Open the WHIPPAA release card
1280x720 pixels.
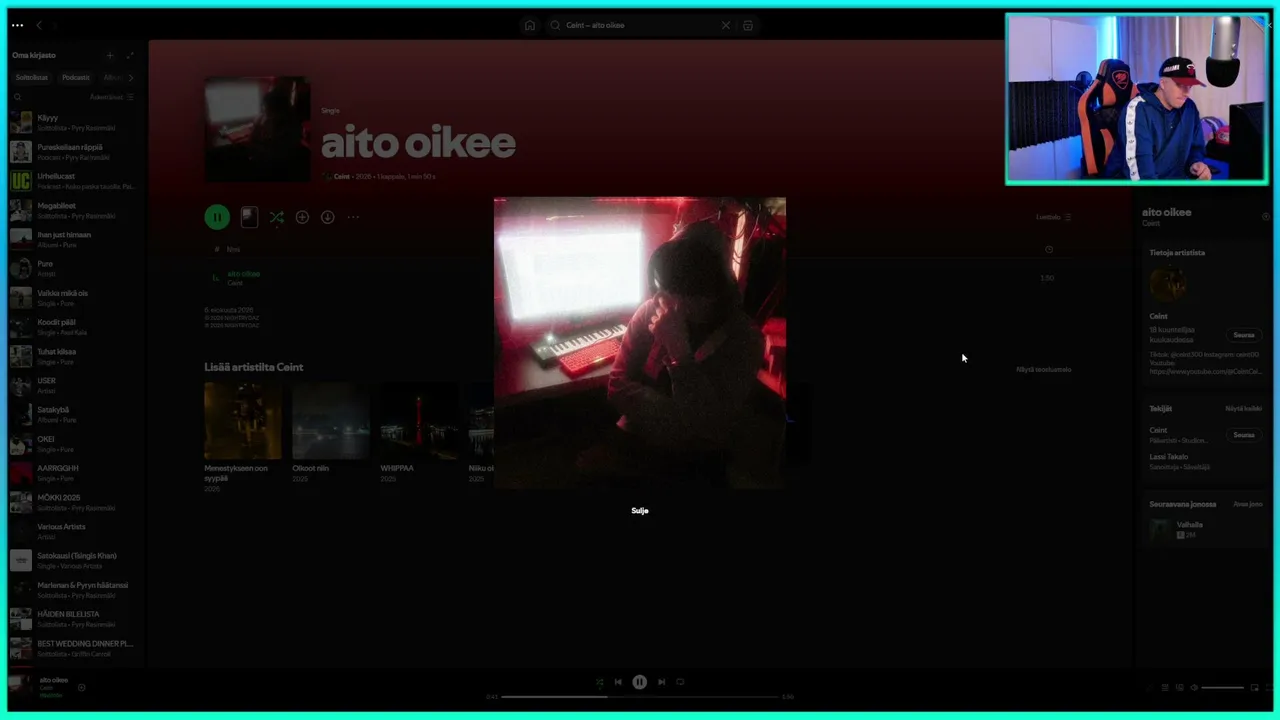click(419, 432)
